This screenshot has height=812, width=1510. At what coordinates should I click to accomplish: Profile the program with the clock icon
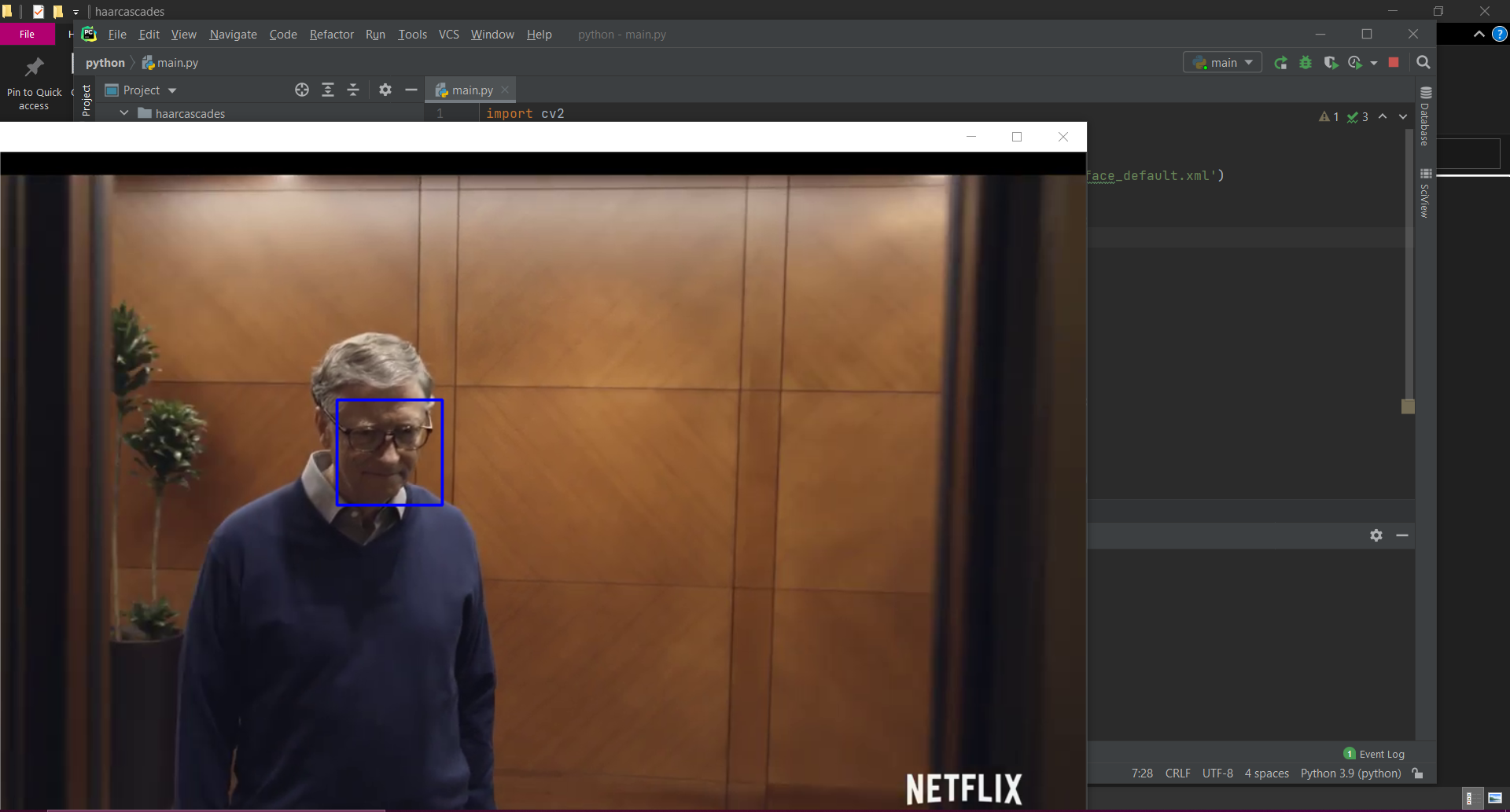coord(1357,62)
